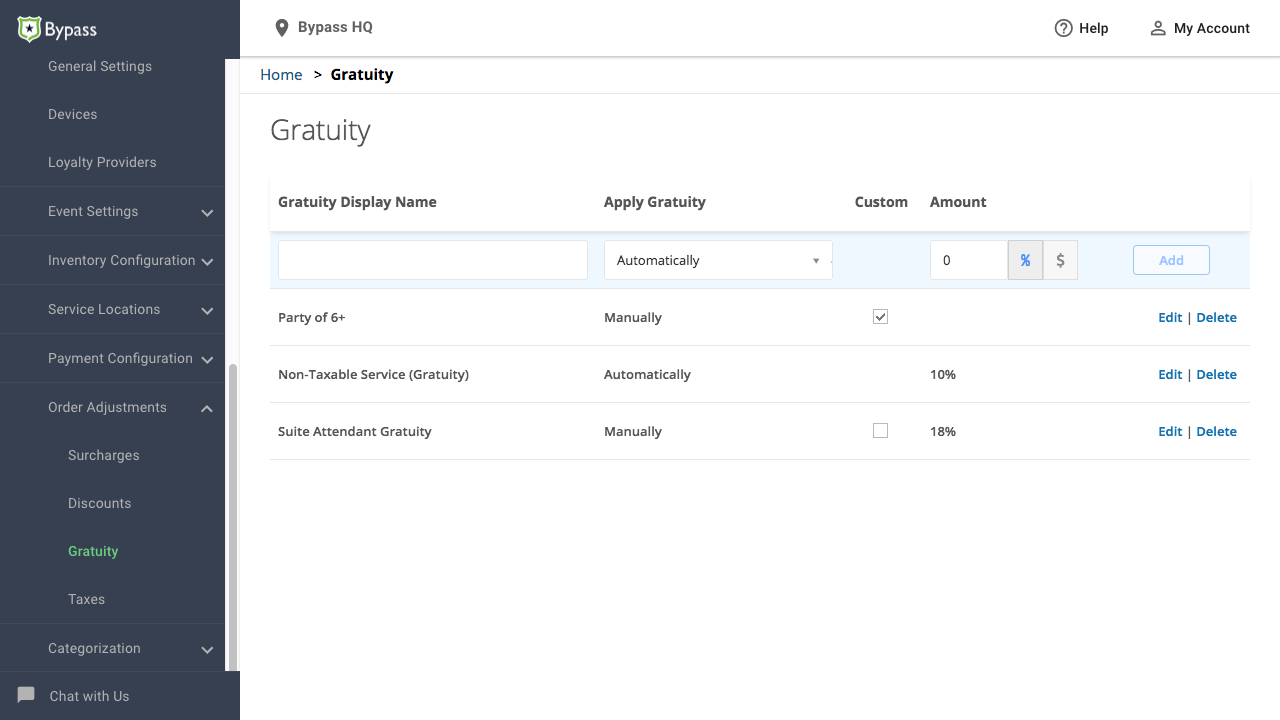Click the Non-Taxable Service (Gratuity) name
This screenshot has height=720, width=1280.
(373, 374)
